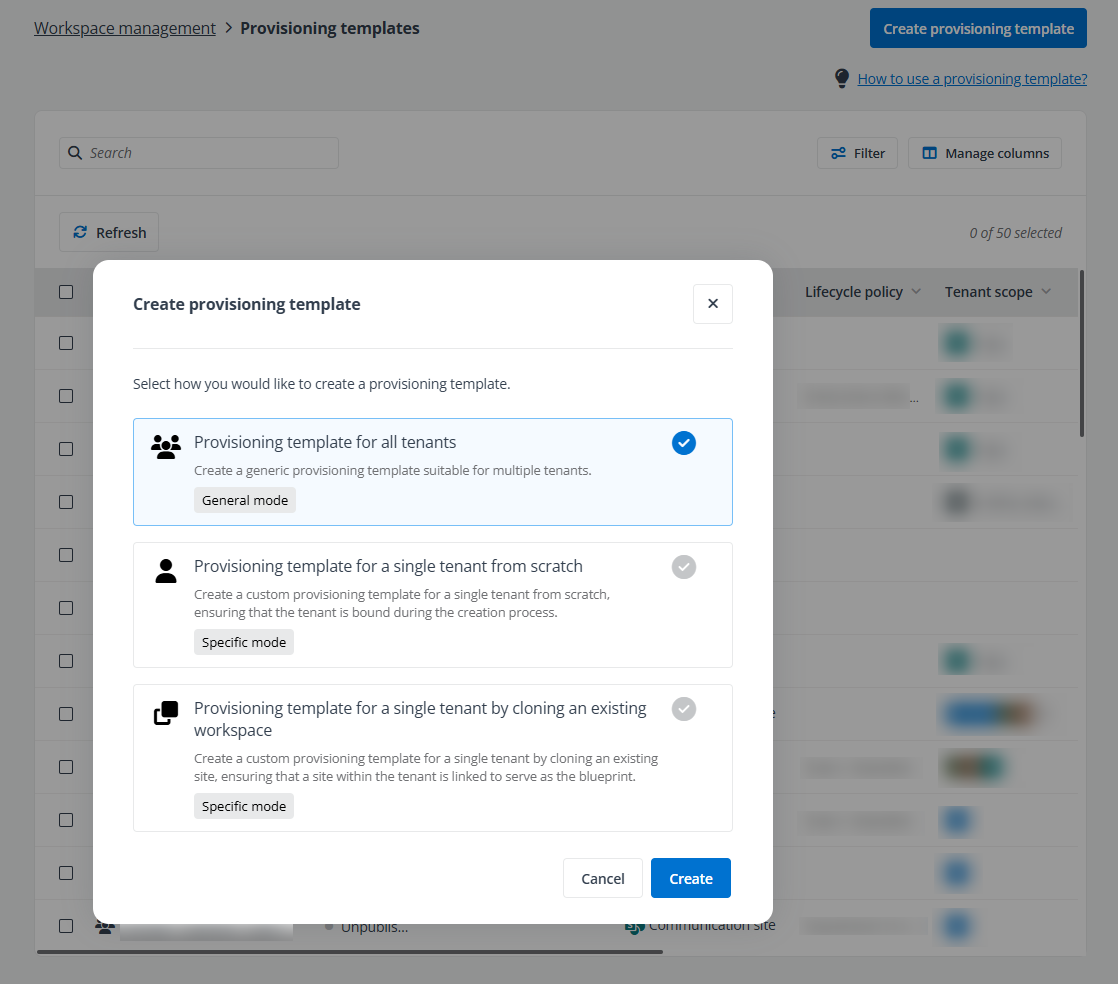Click the single person icon option
This screenshot has height=984, width=1118.
click(166, 571)
